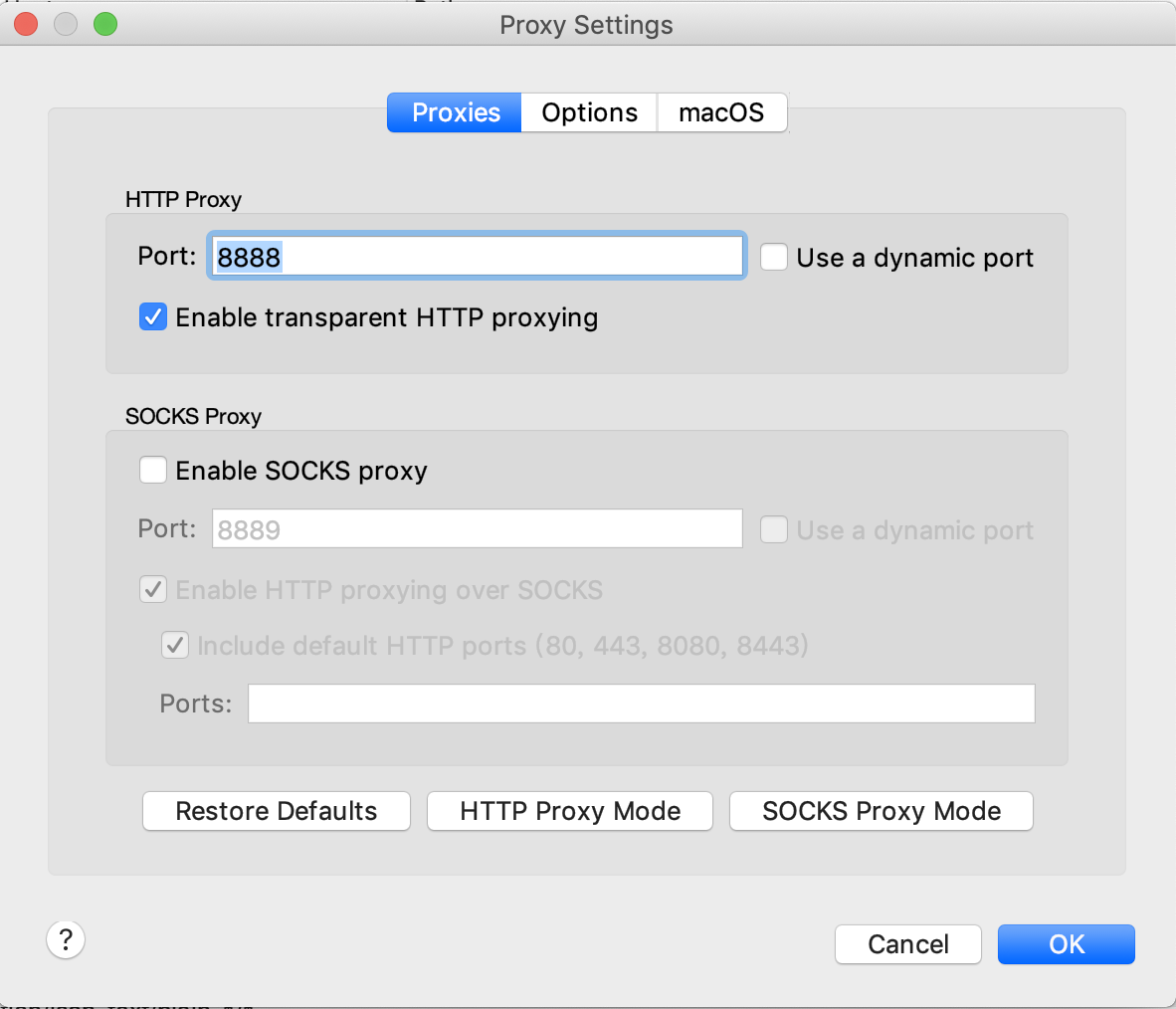Click the SOCKS Ports text field
The image size is (1176, 1009).
[x=642, y=704]
